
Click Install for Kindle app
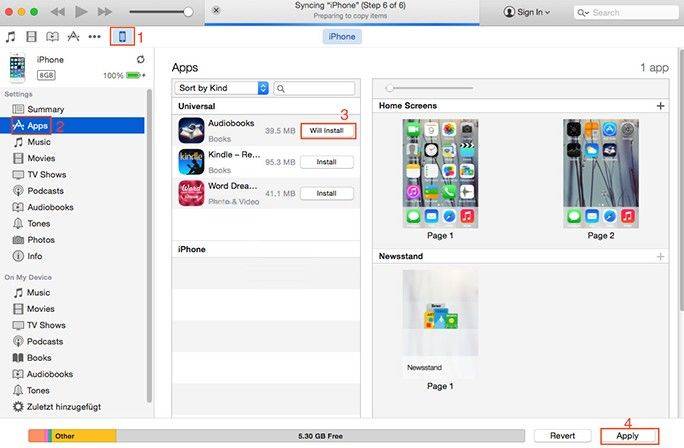(327, 162)
